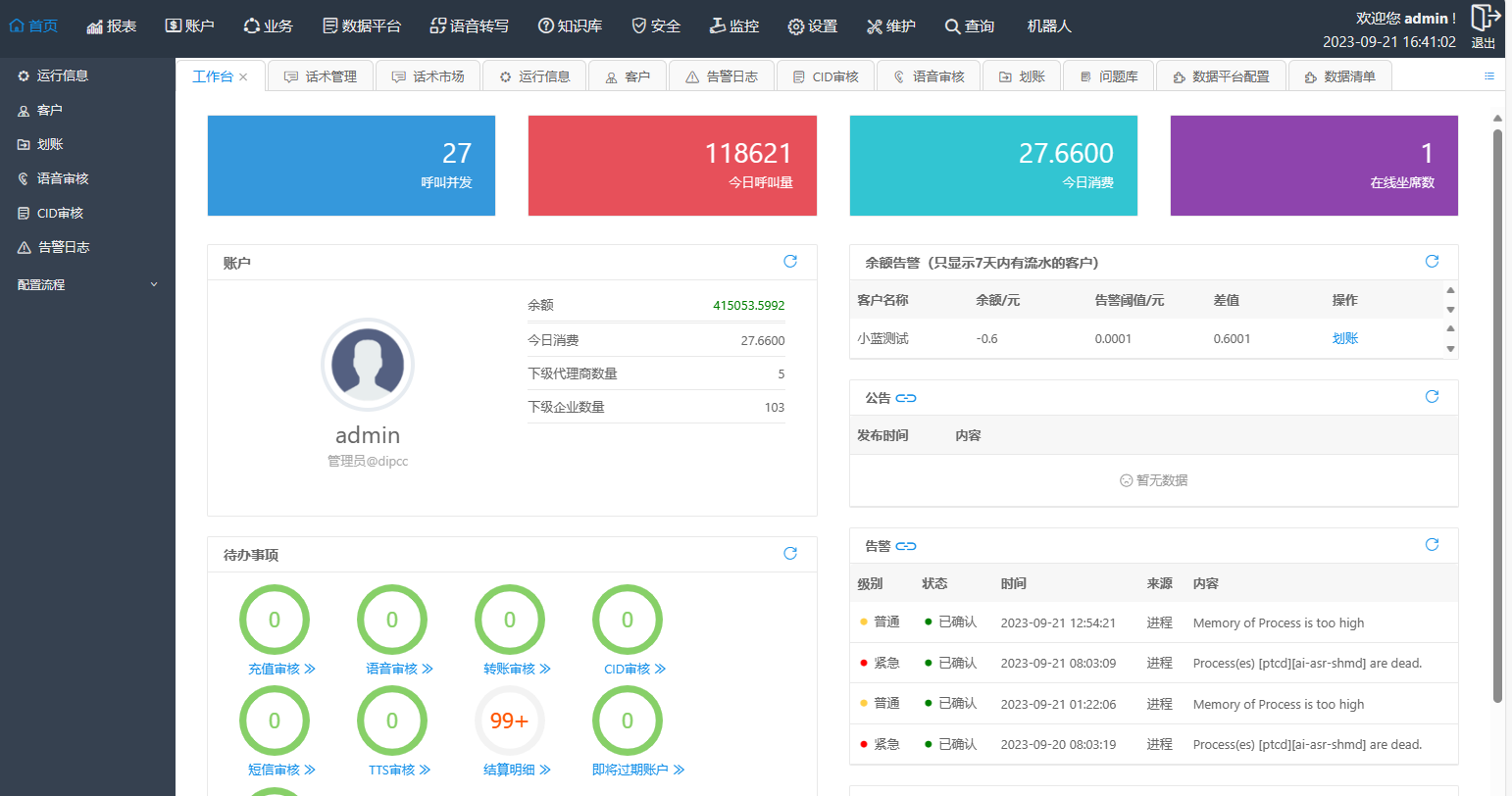
Task: Open the 充值审核 link
Action: [281, 669]
